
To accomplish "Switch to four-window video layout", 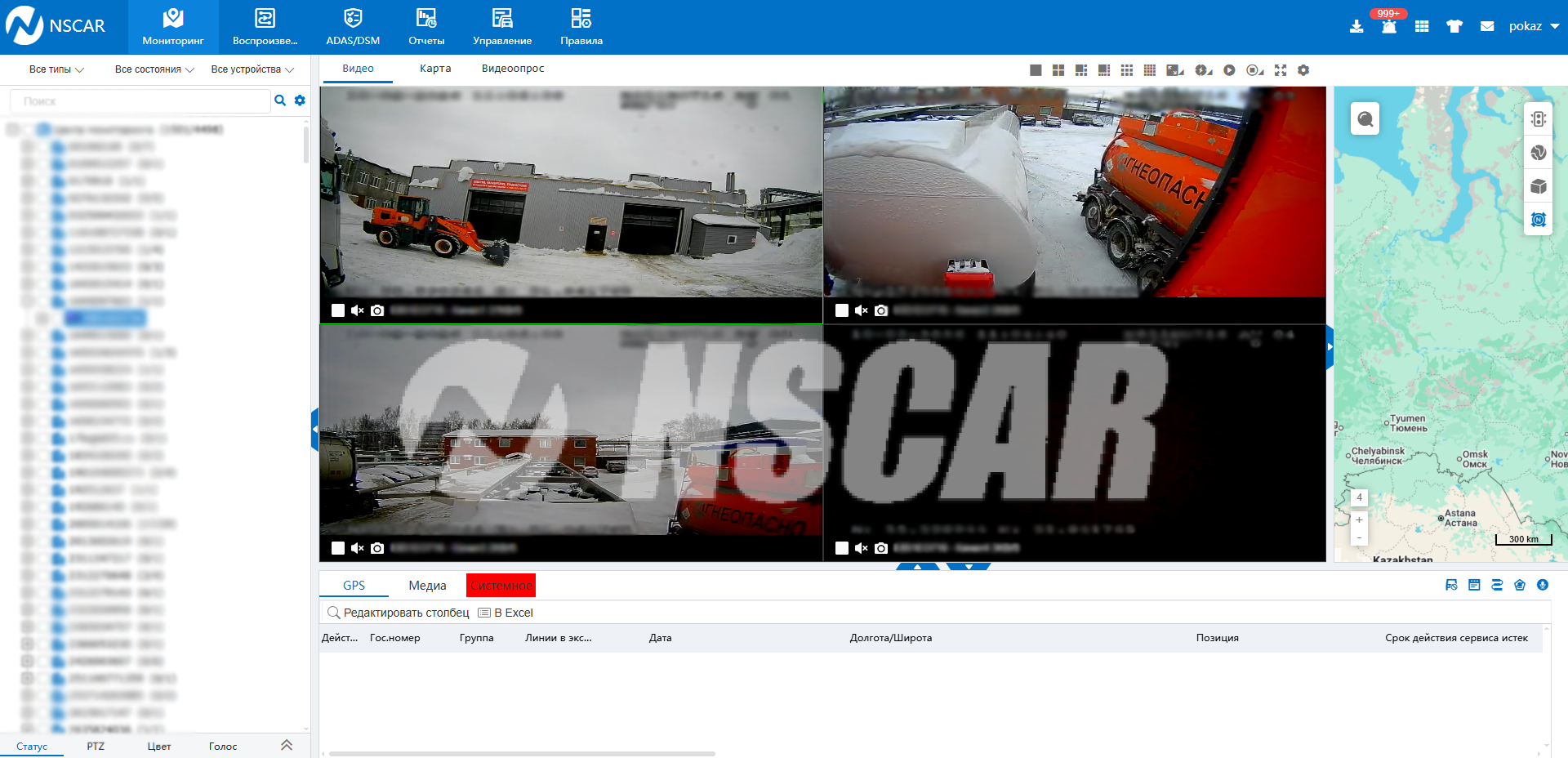I will pyautogui.click(x=1058, y=70).
